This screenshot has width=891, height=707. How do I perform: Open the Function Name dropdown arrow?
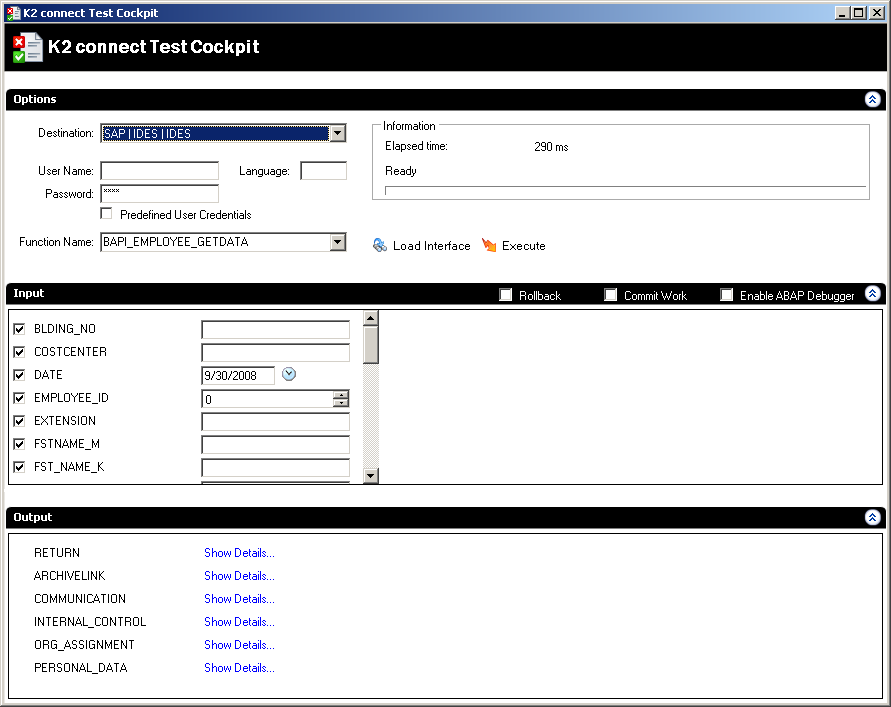[338, 242]
